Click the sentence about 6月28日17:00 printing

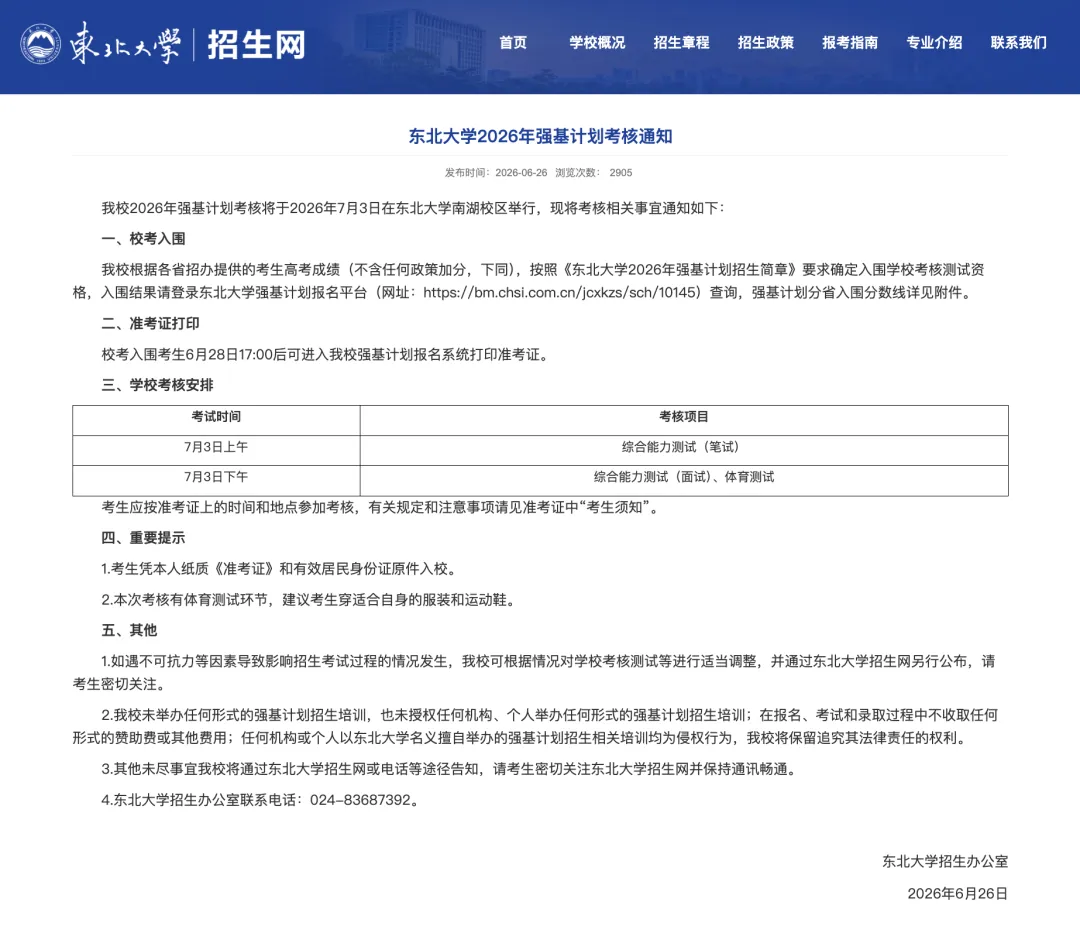(x=325, y=355)
